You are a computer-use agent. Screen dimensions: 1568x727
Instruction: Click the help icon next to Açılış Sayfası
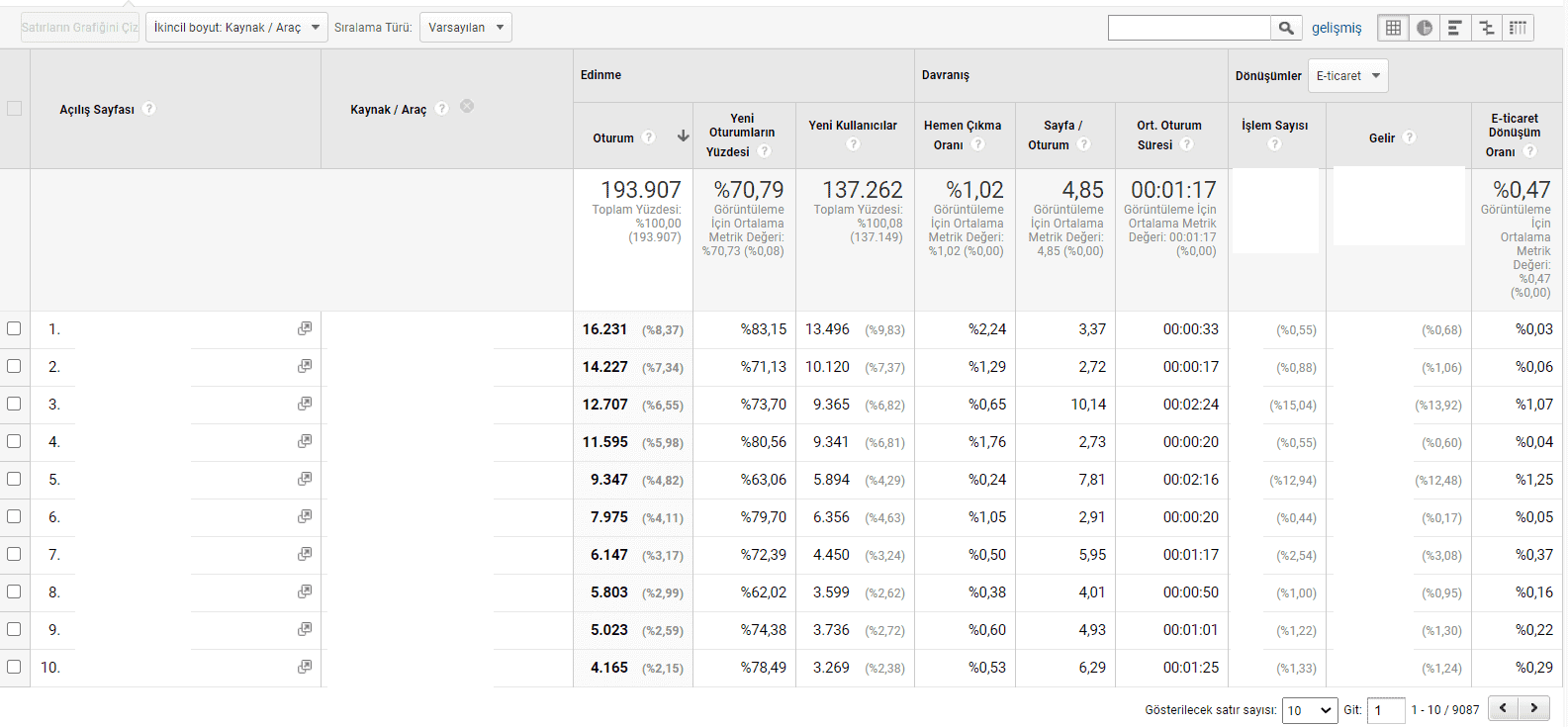point(148,109)
